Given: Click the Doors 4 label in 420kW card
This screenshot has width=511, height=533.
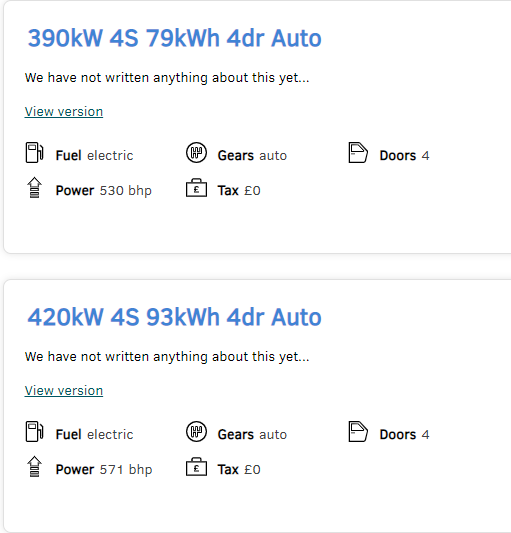Looking at the screenshot, I should (404, 435).
